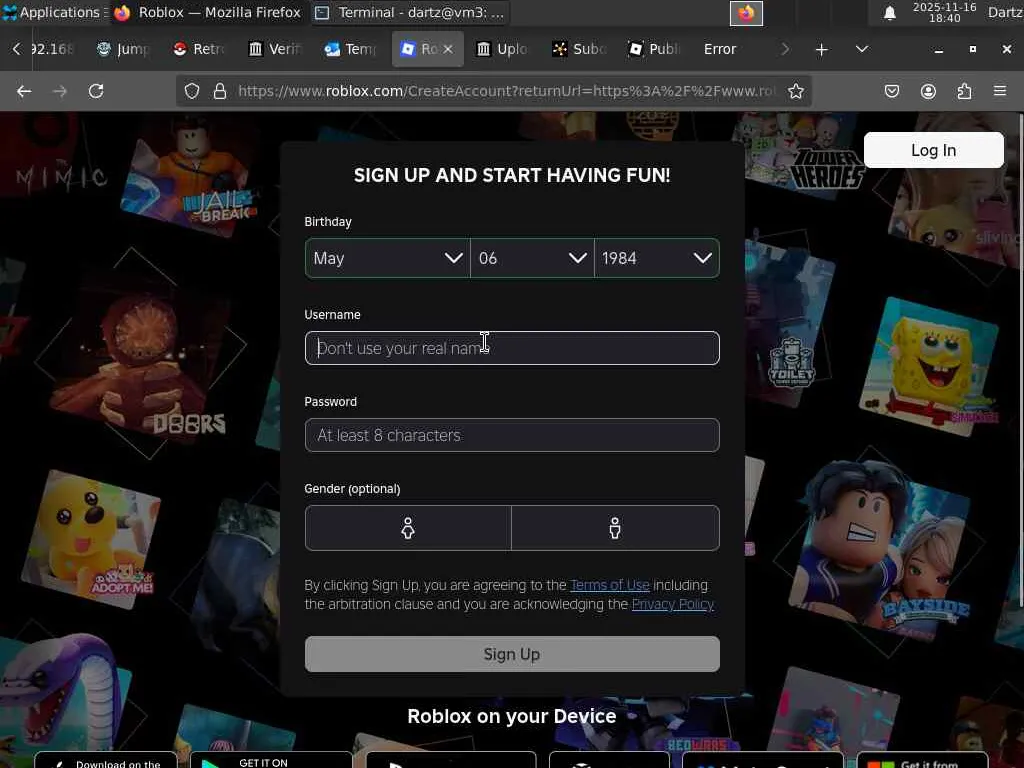
Task: Open the birthday day dropdown
Action: coord(532,258)
